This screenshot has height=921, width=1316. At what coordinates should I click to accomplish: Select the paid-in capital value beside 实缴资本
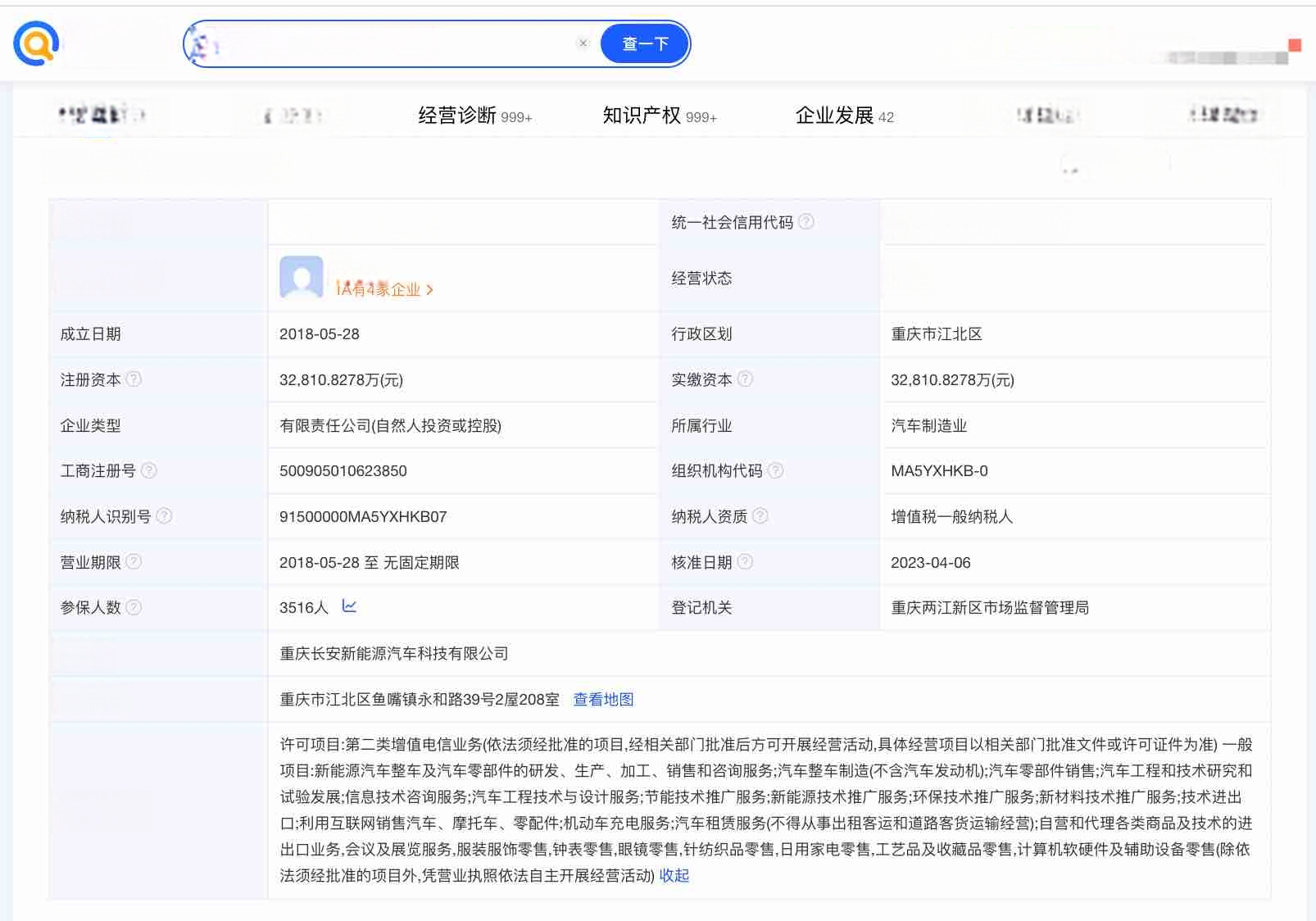coord(952,380)
